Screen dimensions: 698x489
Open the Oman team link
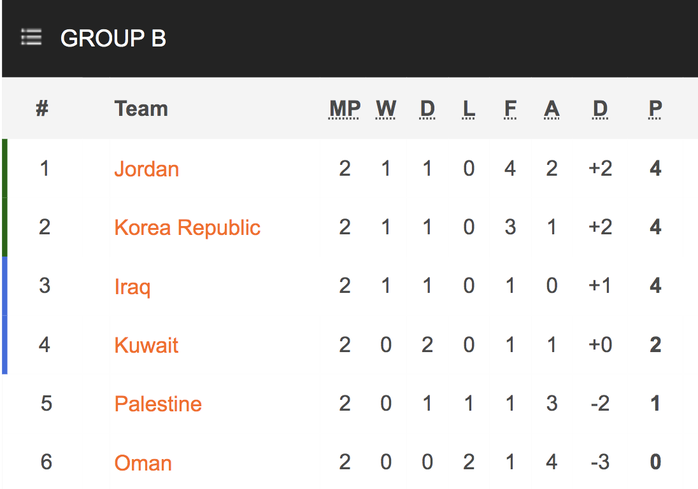(x=143, y=463)
